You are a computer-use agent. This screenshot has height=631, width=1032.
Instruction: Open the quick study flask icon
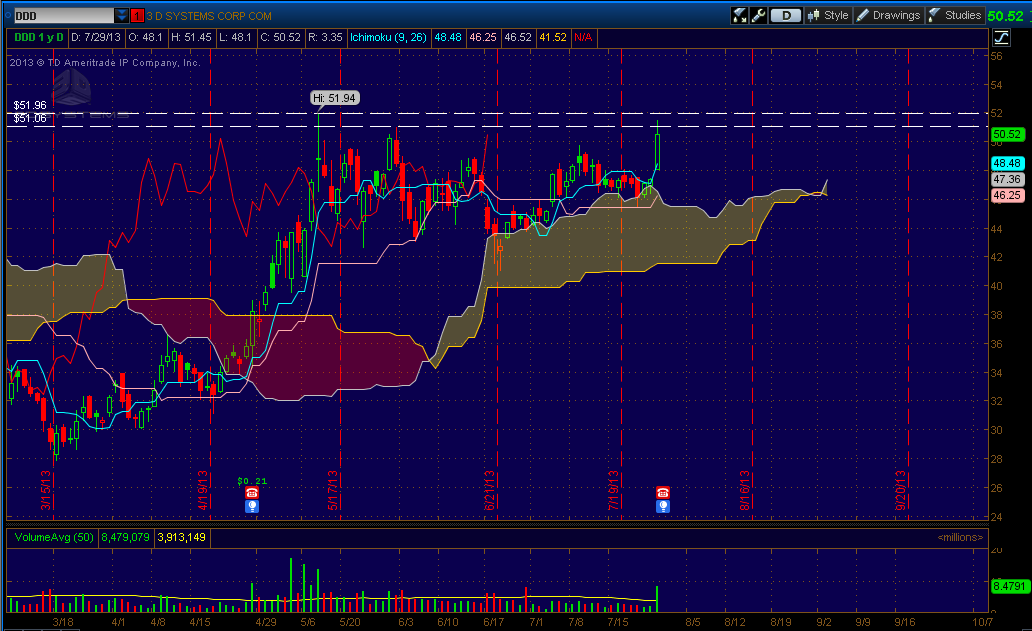click(739, 15)
